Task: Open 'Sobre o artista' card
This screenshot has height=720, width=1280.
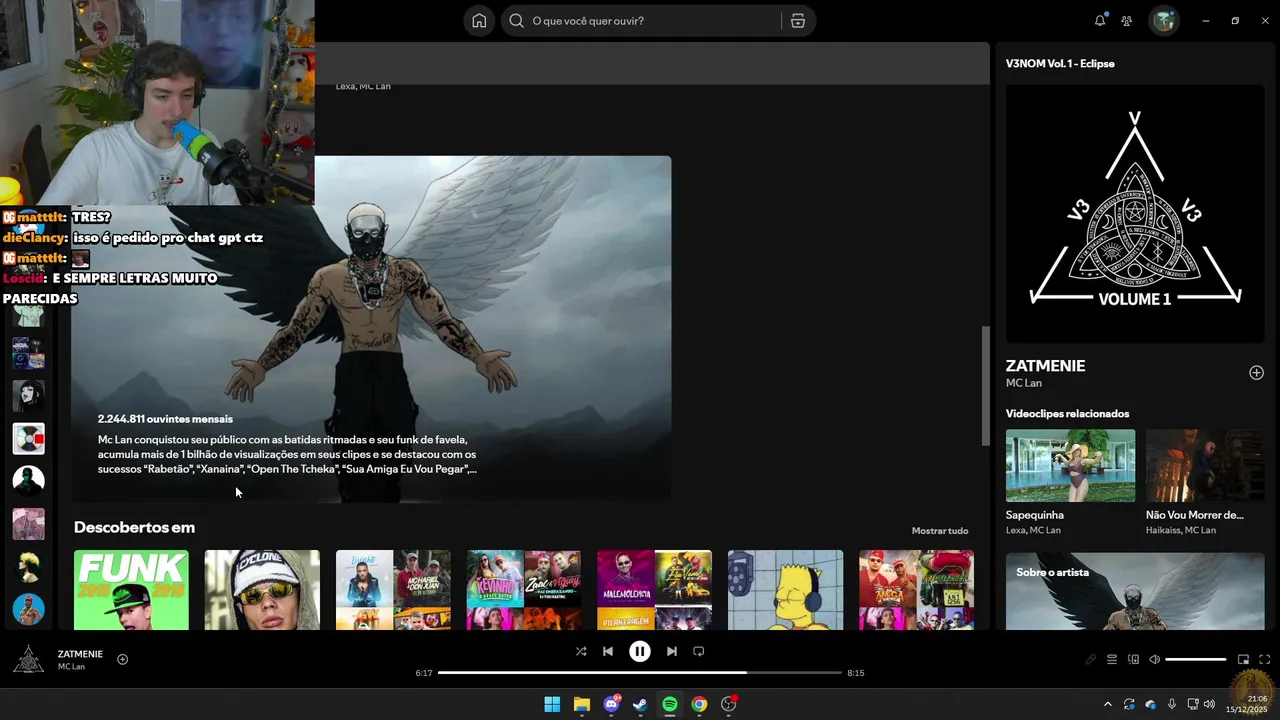Action: 1135,591
